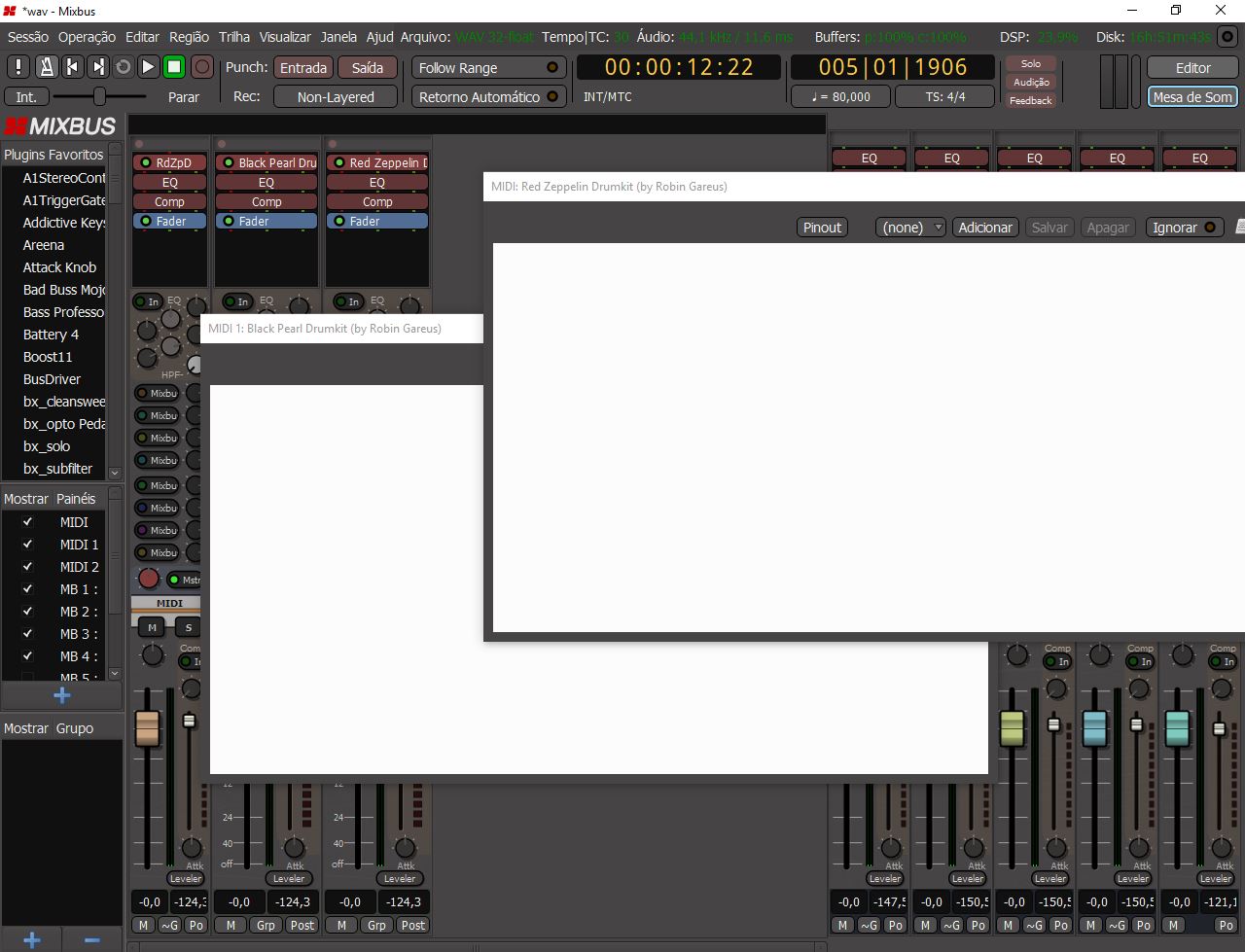Viewport: 1245px width, 952px height.
Task: Click the panic exclamation-mark icon in the transport bar
Action: pyautogui.click(x=18, y=67)
